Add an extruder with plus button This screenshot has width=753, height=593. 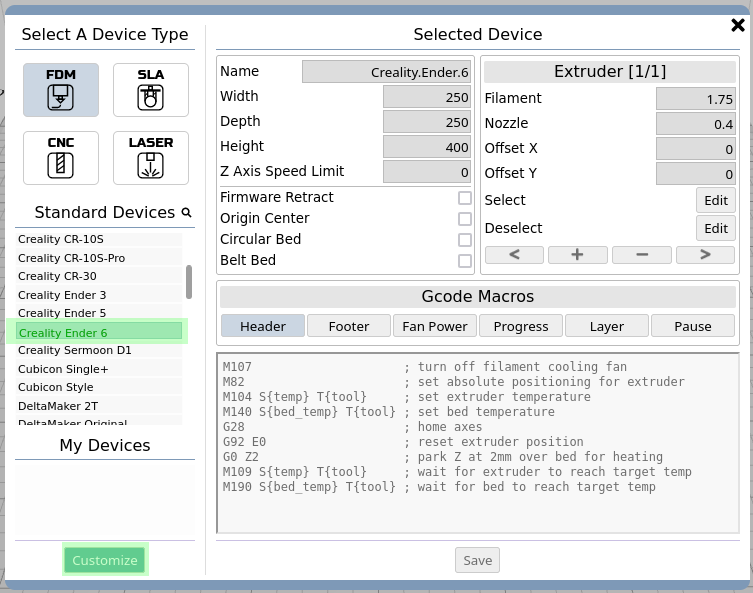[x=577, y=254]
